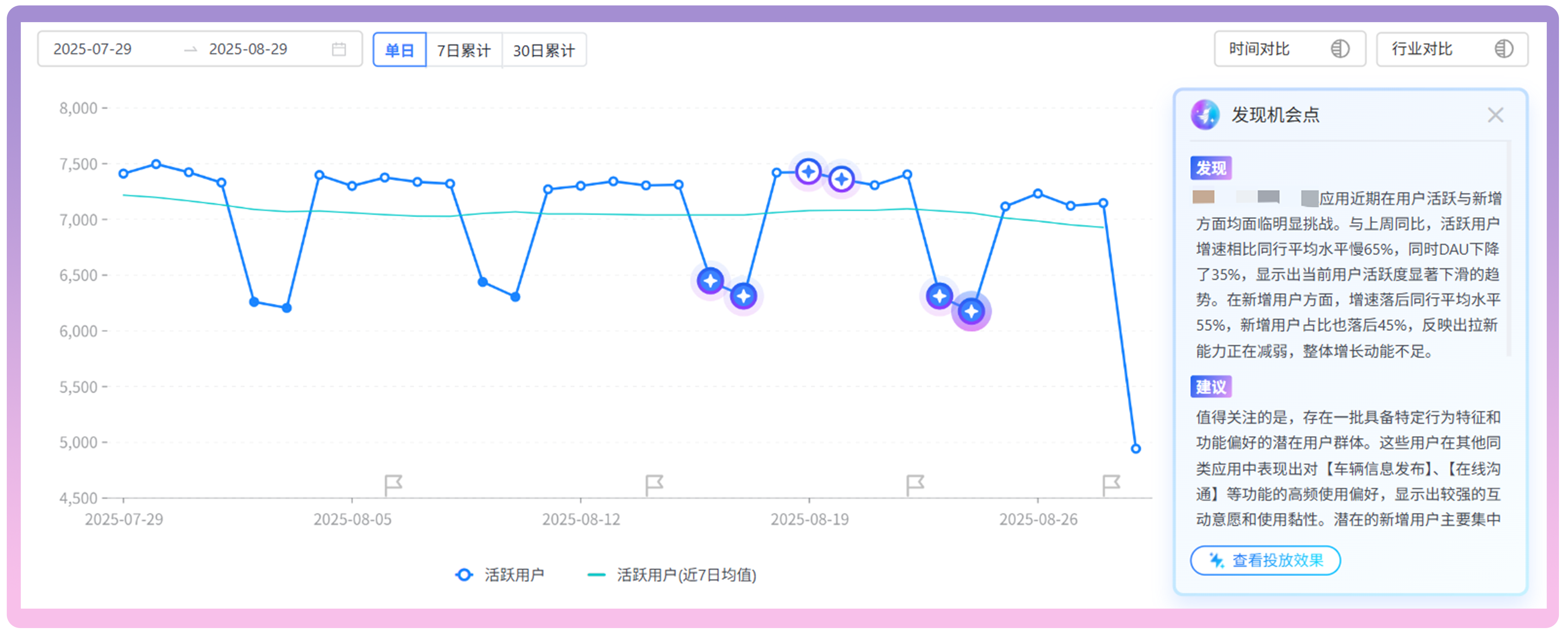Click the highest sparkle insight marker on chart
1568x638 pixels.
point(808,172)
